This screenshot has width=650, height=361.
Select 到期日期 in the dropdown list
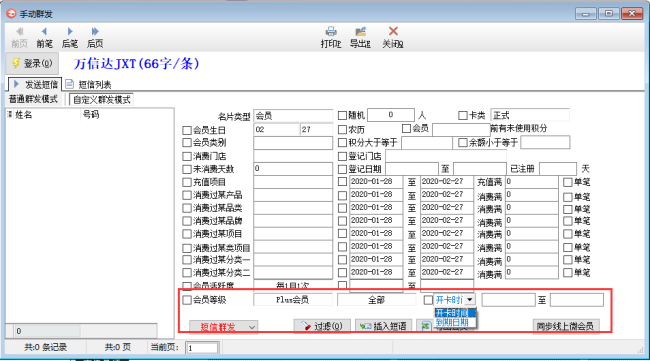[x=455, y=322]
